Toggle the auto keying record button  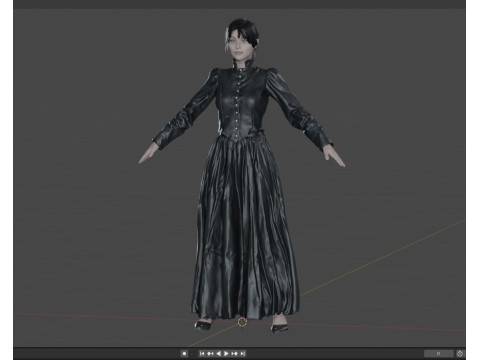tap(184, 354)
